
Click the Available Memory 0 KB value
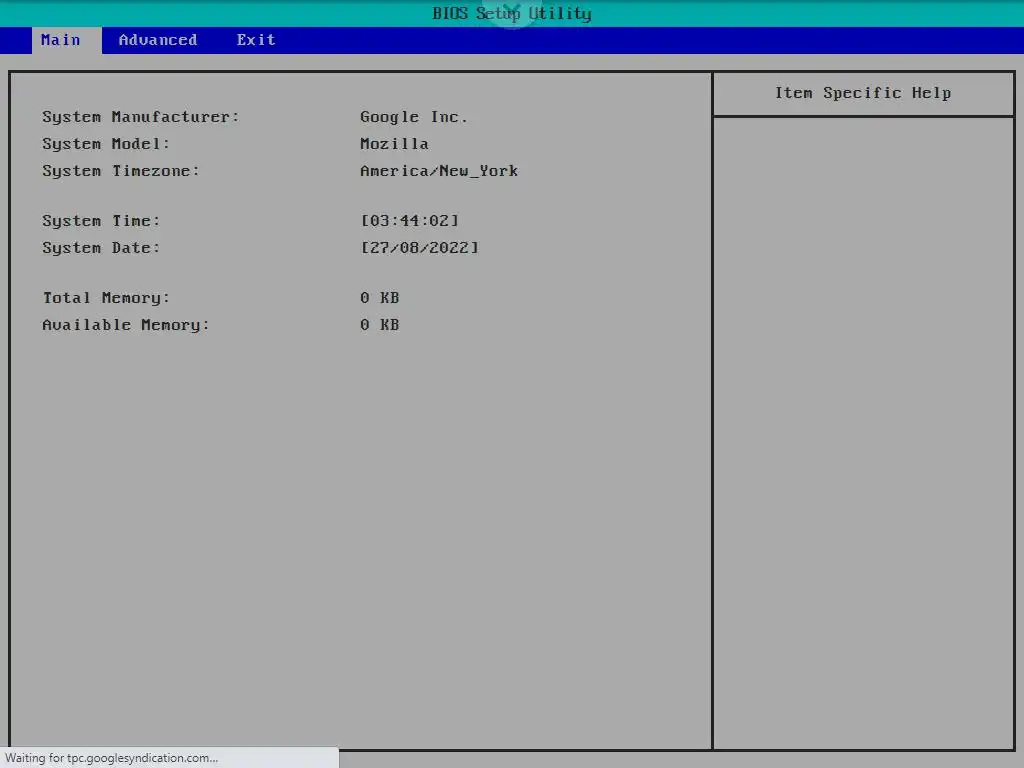tap(379, 325)
